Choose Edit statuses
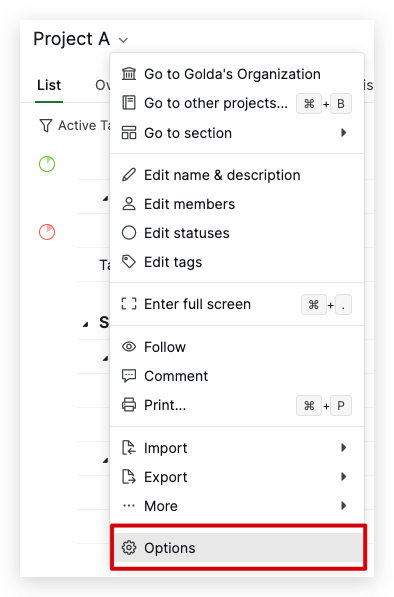This screenshot has height=597, width=394. click(x=237, y=233)
